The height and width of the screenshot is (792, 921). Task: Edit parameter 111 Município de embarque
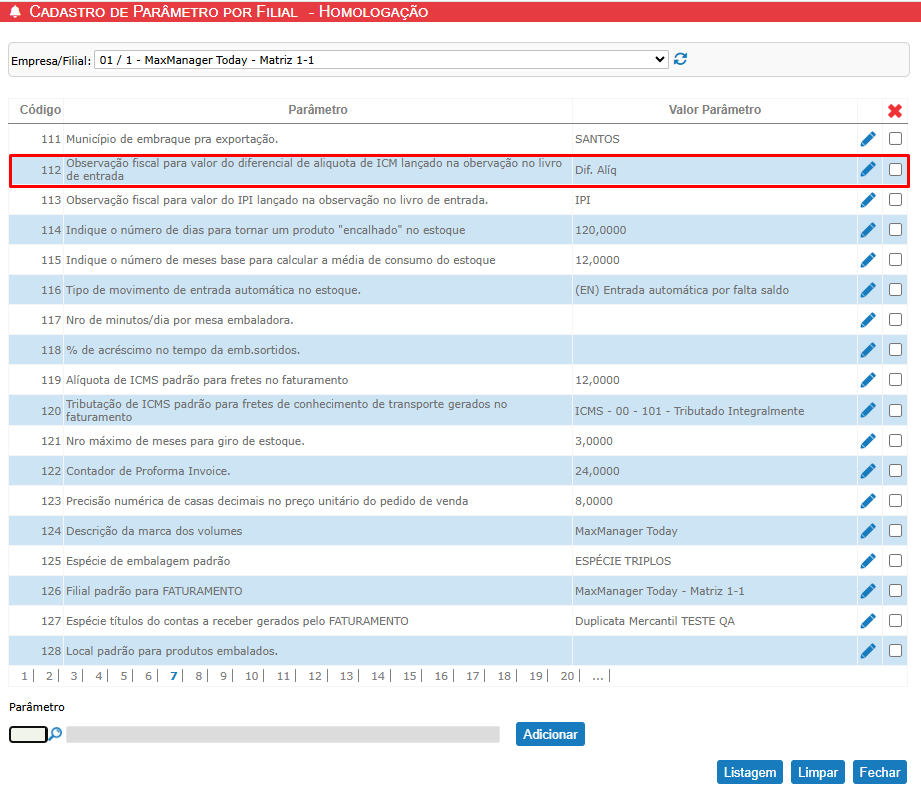click(x=868, y=139)
